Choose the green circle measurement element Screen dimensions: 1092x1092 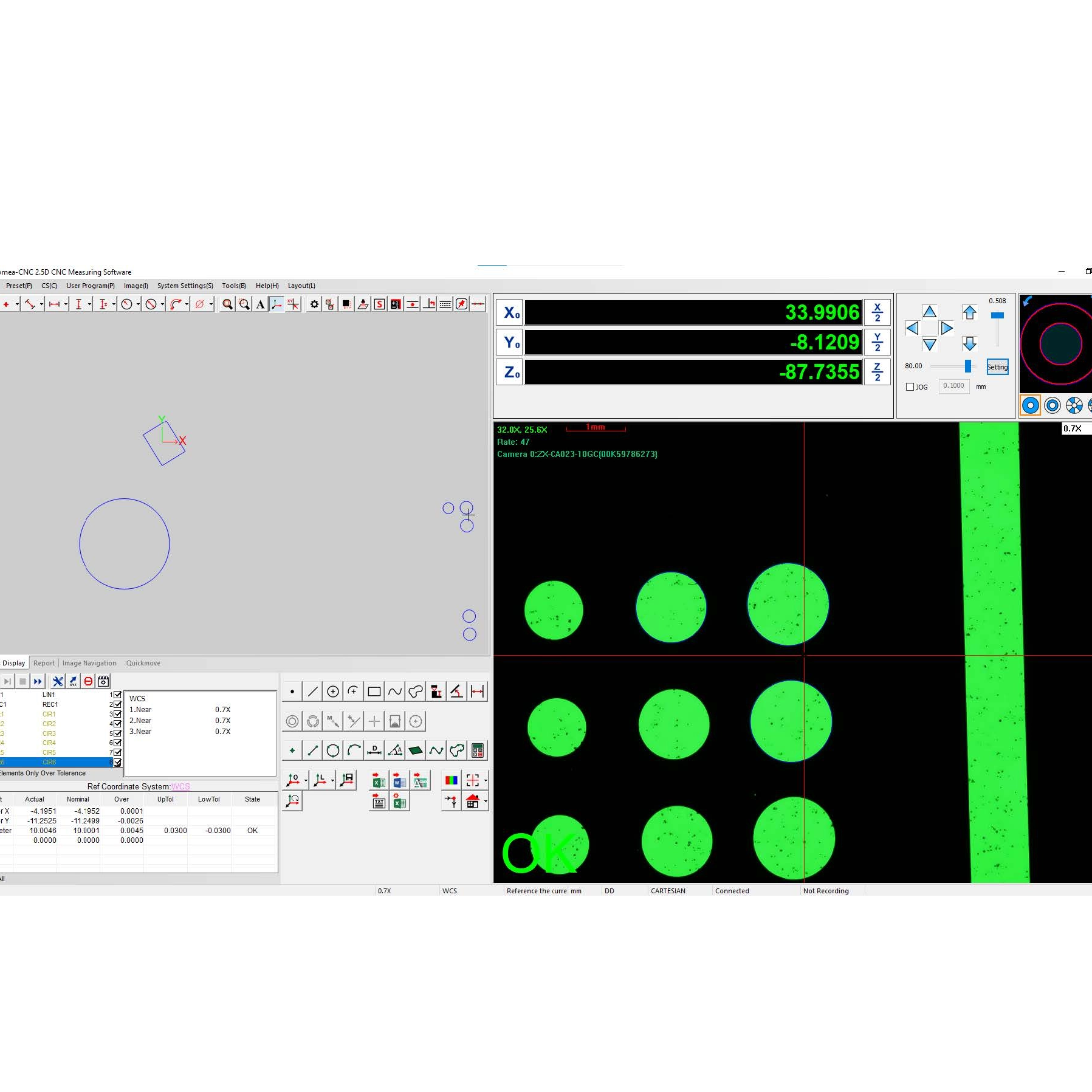tap(333, 751)
